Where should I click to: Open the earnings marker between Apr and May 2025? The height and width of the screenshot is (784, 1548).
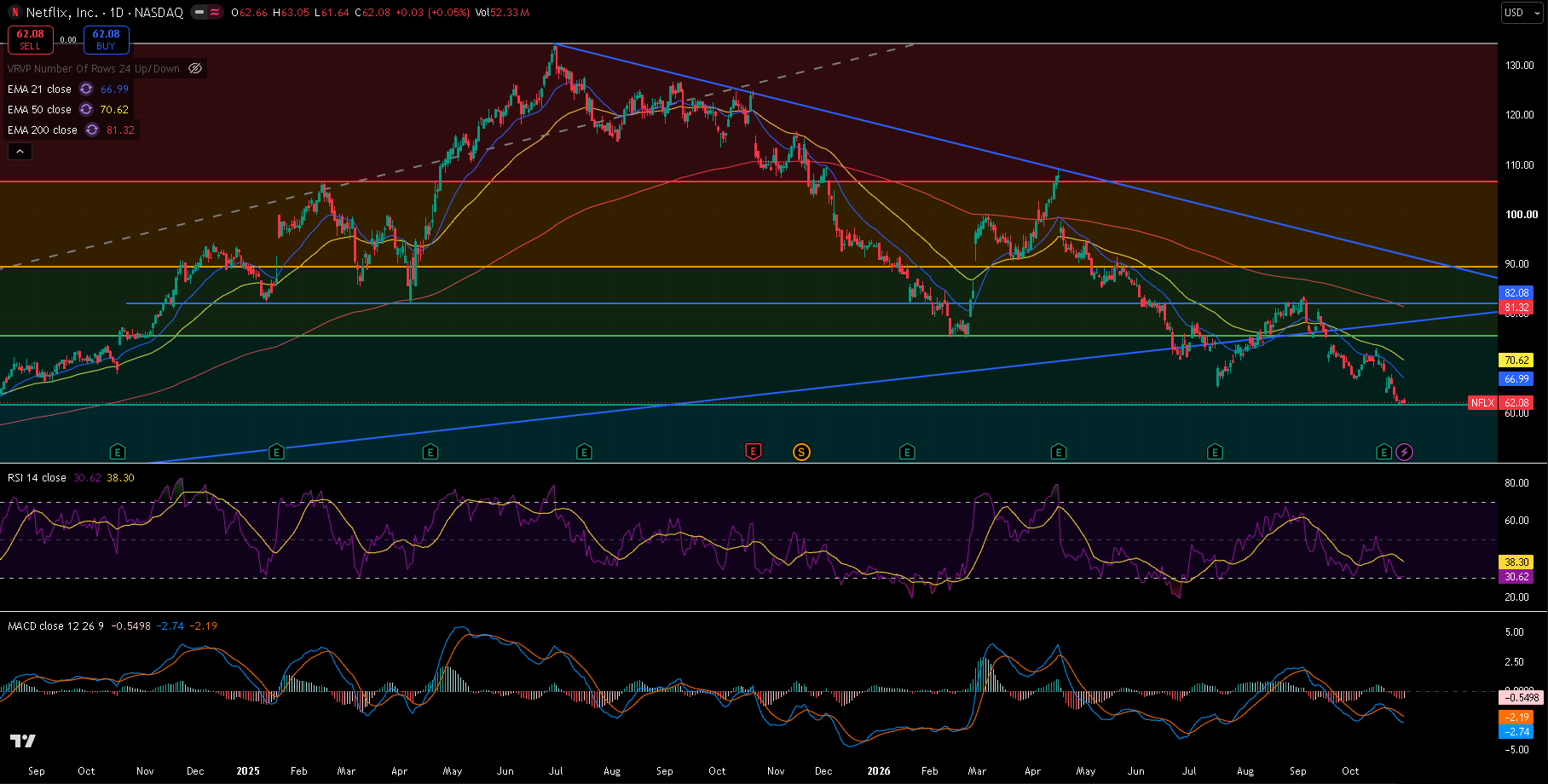tap(430, 452)
